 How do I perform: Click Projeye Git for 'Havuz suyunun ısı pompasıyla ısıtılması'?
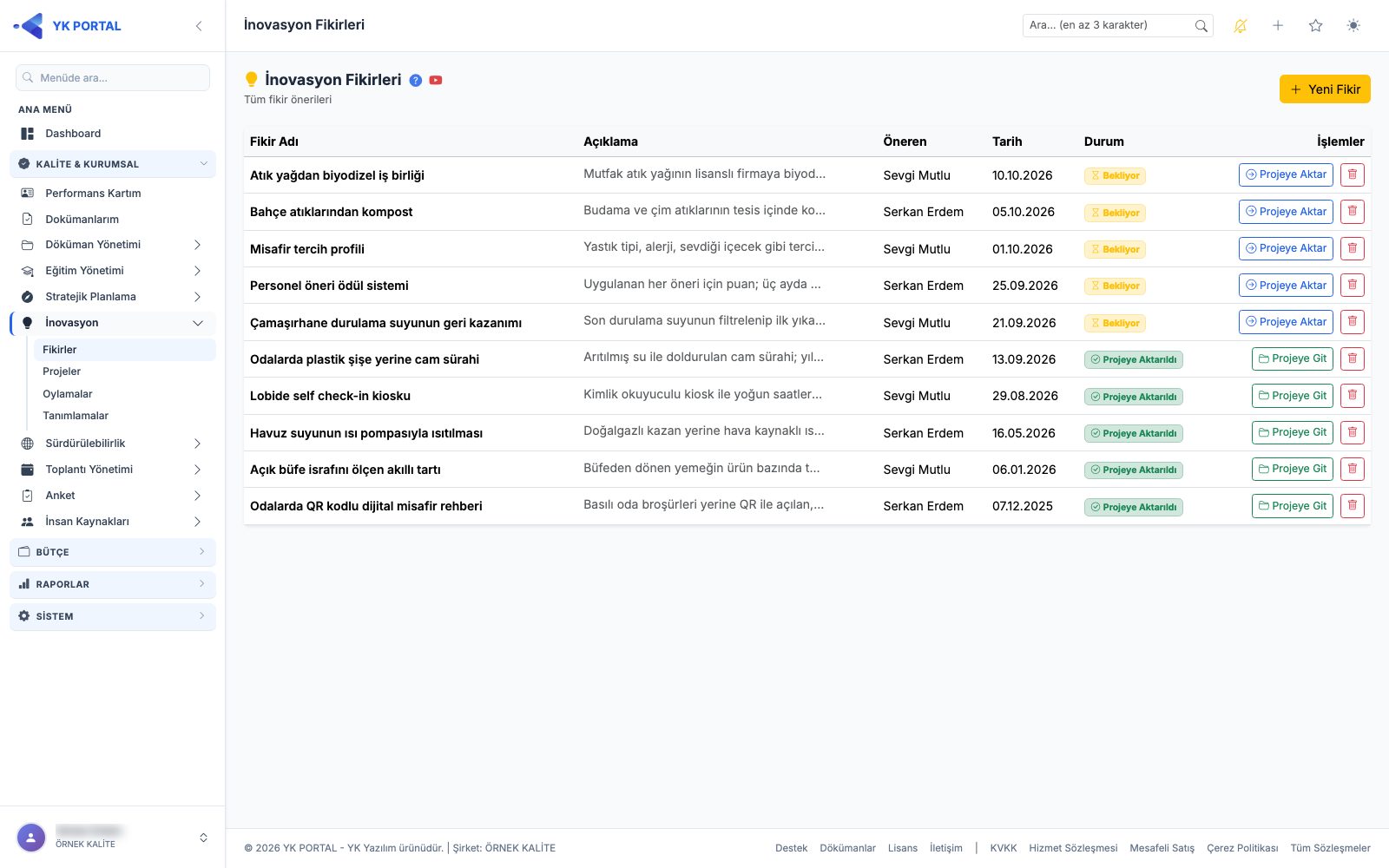coord(1293,432)
